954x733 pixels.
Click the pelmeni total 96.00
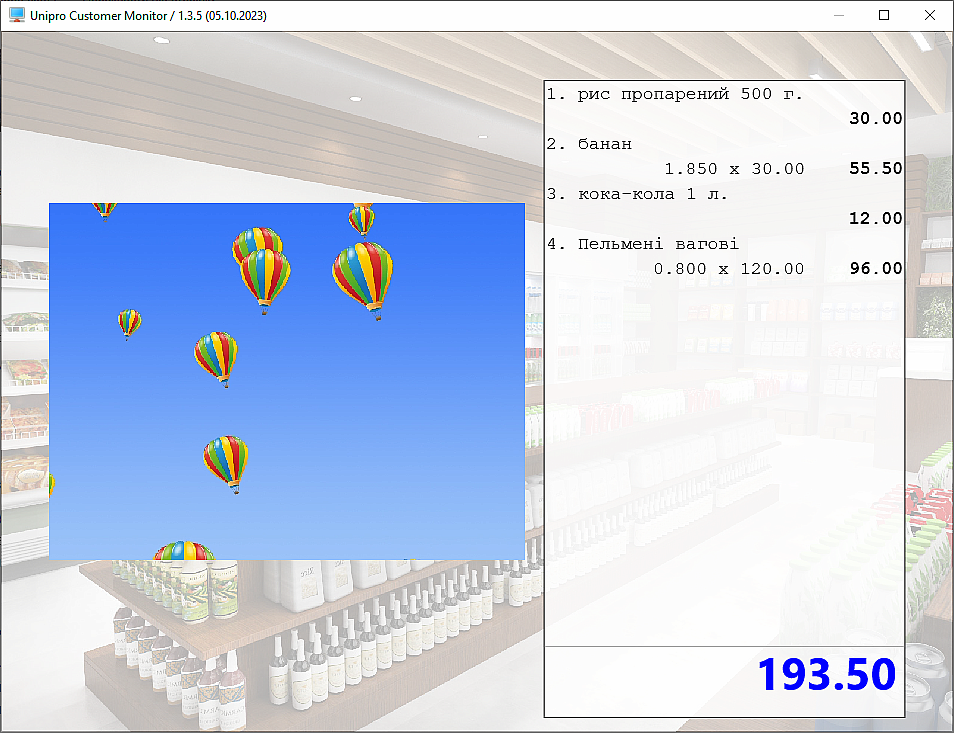(x=876, y=268)
